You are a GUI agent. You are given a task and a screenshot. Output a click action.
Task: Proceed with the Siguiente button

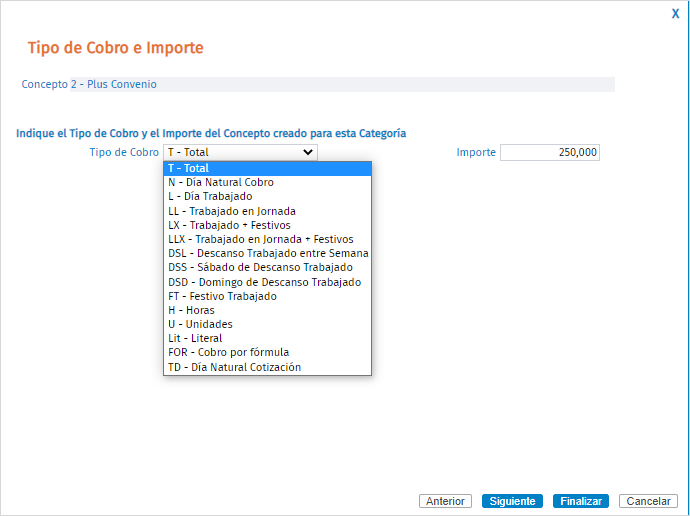coord(512,501)
